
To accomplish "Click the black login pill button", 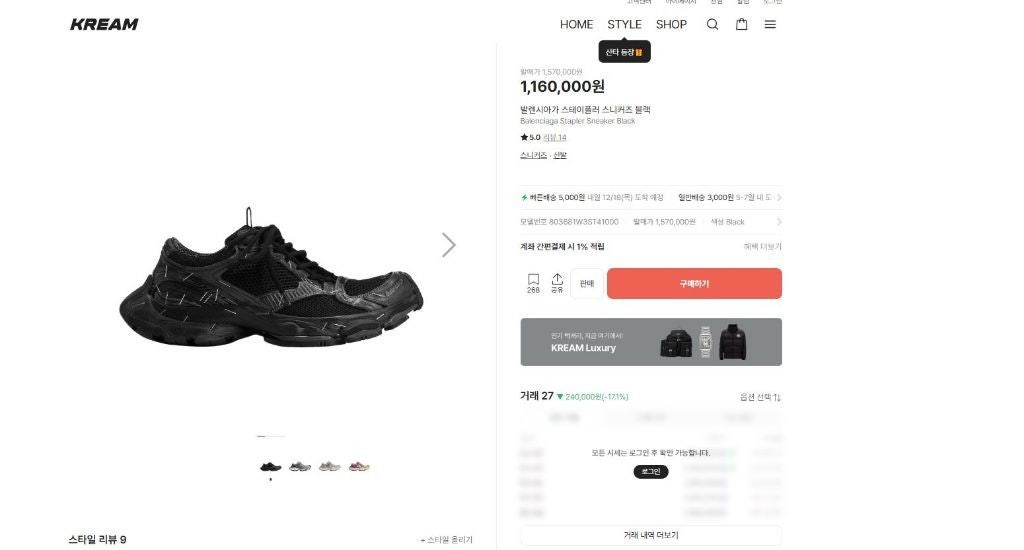I will coord(650,472).
